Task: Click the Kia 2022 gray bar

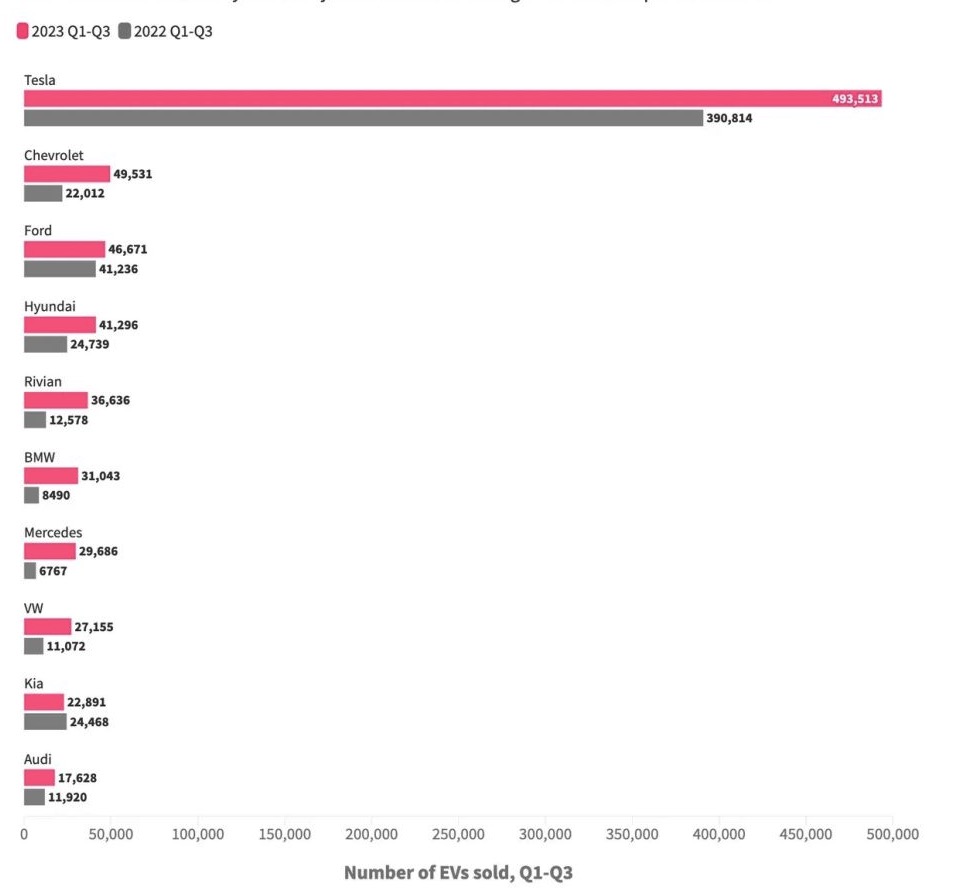Action: (45, 721)
